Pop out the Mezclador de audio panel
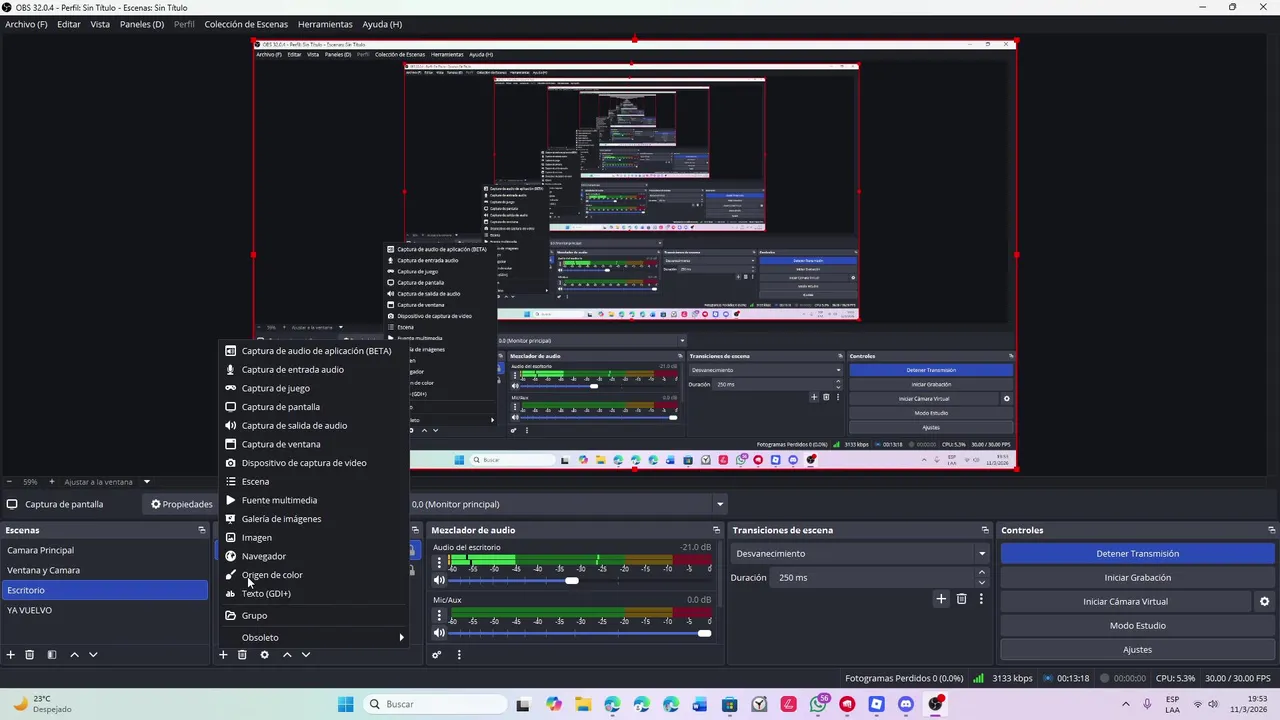 716,530
